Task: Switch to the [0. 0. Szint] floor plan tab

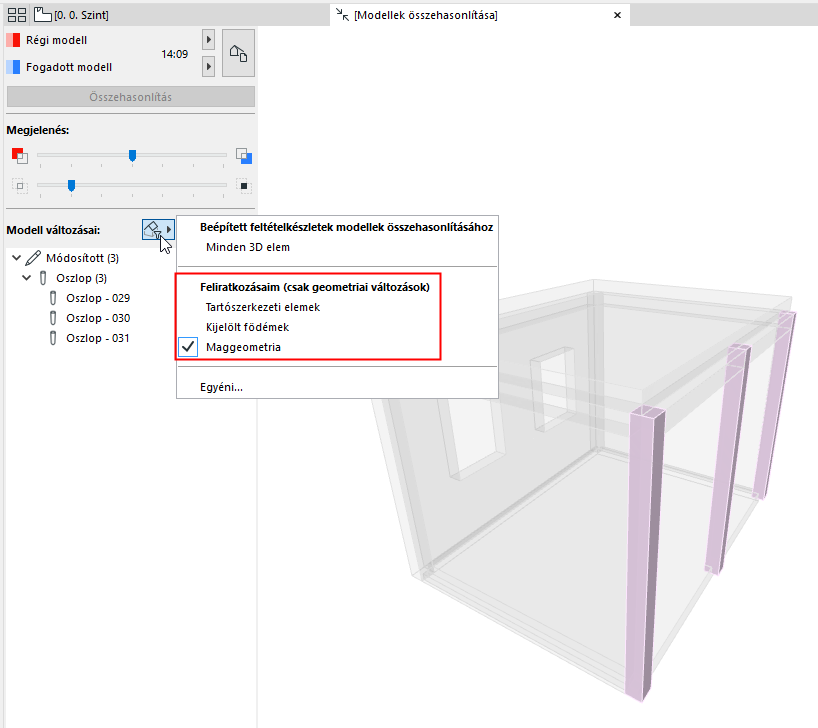Action: pos(71,15)
